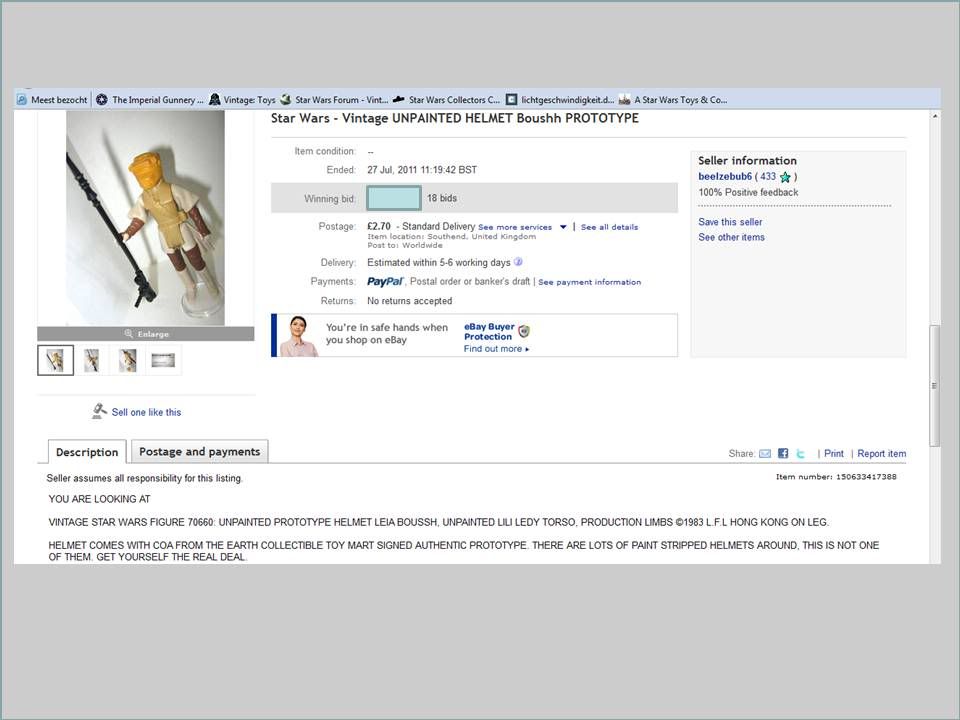Switch to the Description tab
Viewport: 960px width, 720px height.
[87, 452]
